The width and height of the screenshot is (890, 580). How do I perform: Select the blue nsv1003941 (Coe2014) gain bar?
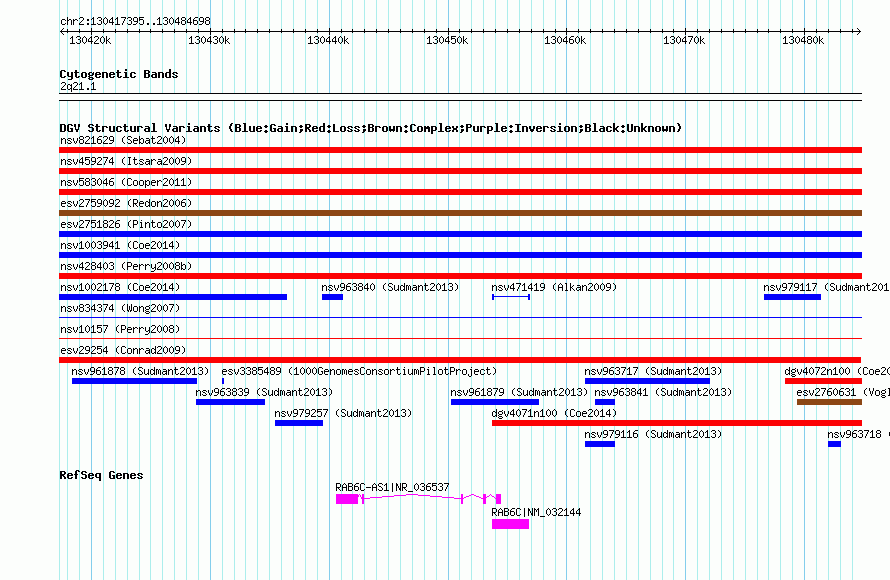[460, 255]
